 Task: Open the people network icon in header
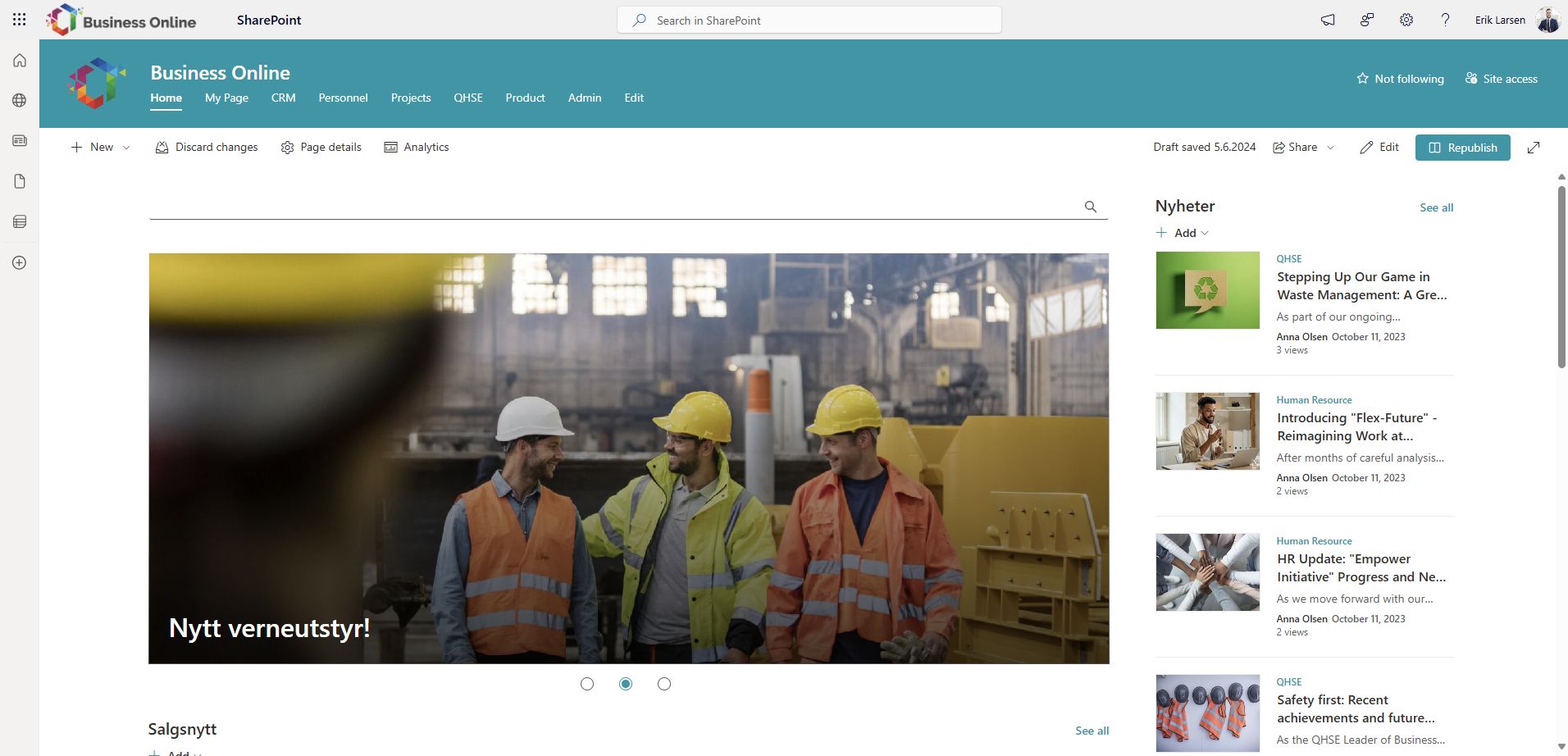(x=1367, y=20)
